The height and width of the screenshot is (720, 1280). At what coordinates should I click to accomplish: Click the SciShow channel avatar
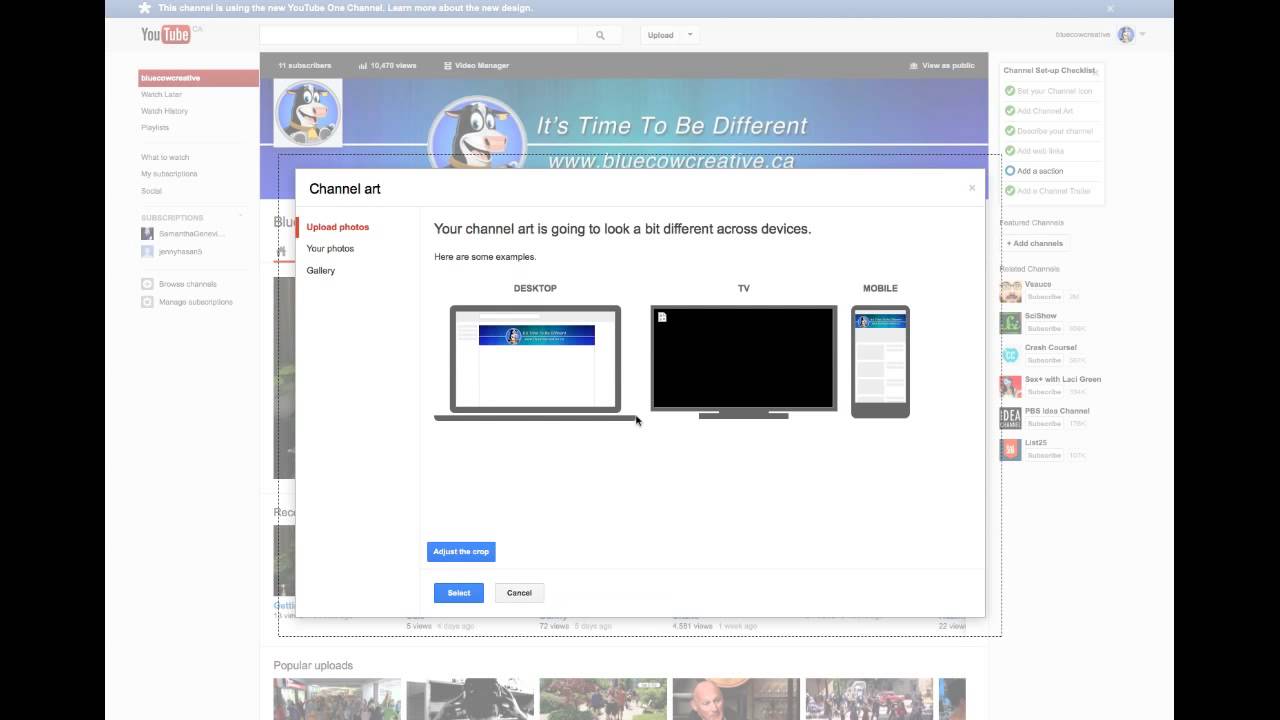click(x=1010, y=323)
